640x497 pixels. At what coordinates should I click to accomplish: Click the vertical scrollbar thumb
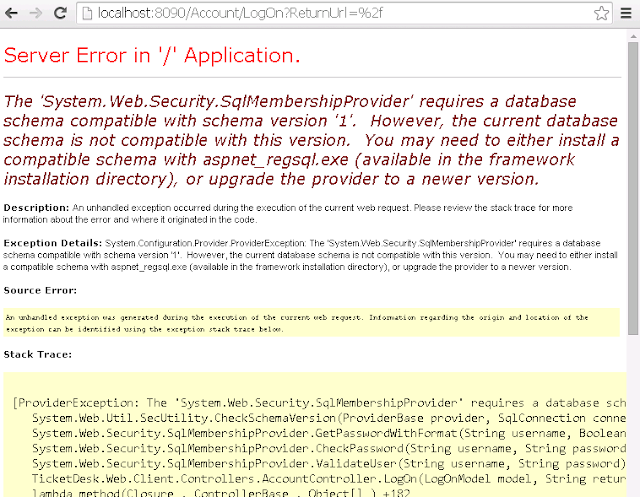pyautogui.click(x=633, y=188)
